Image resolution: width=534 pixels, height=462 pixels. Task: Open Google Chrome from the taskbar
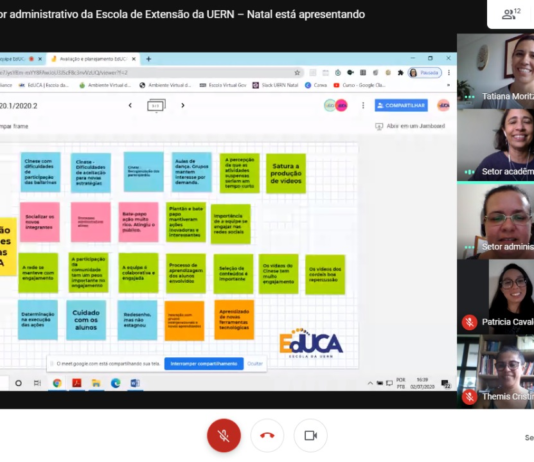point(57,383)
